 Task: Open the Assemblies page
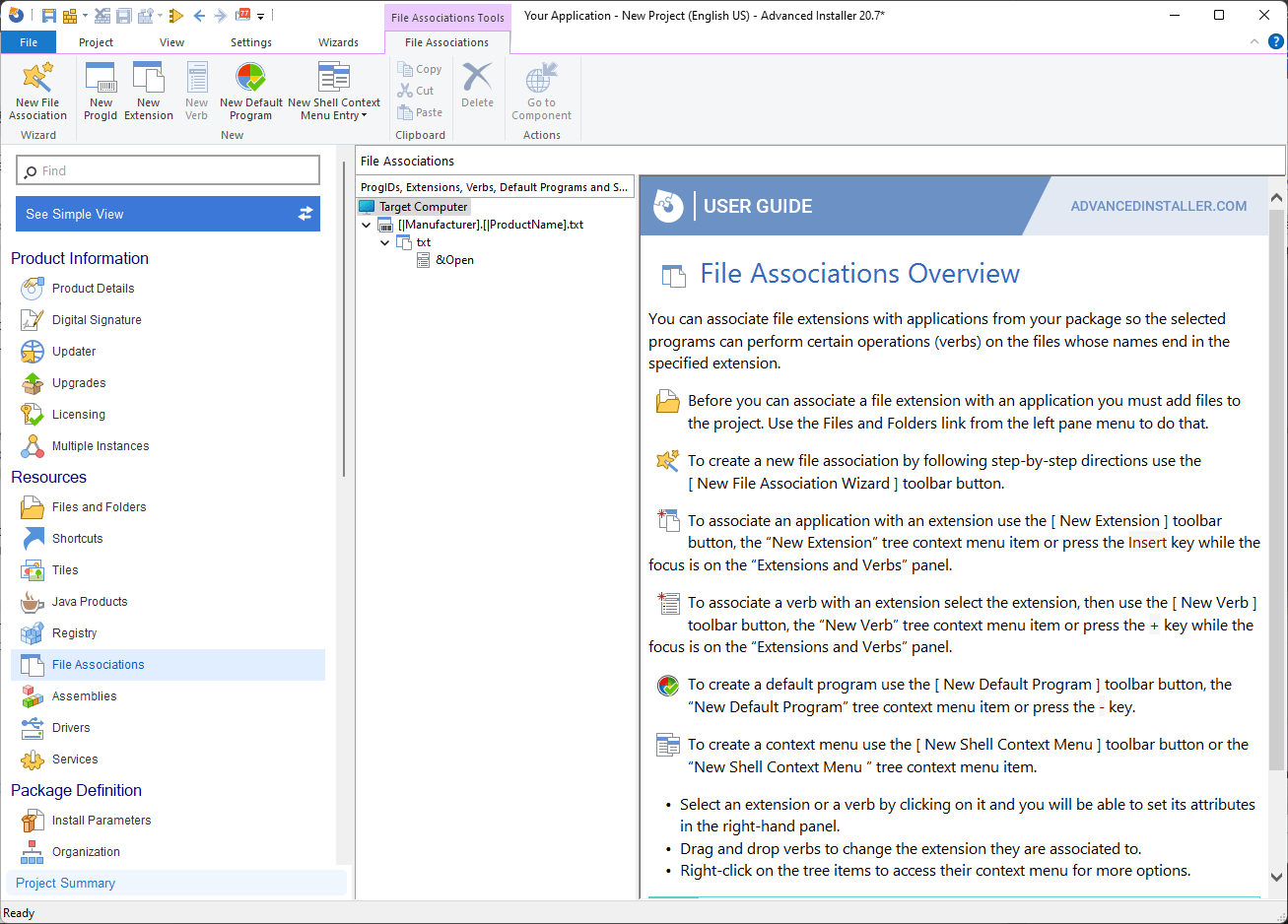(x=84, y=696)
